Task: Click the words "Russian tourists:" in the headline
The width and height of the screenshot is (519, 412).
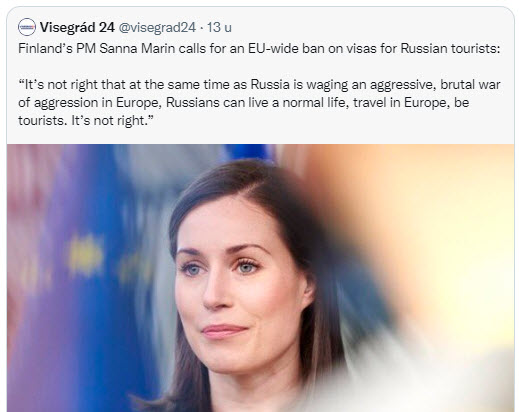Action: [450, 49]
